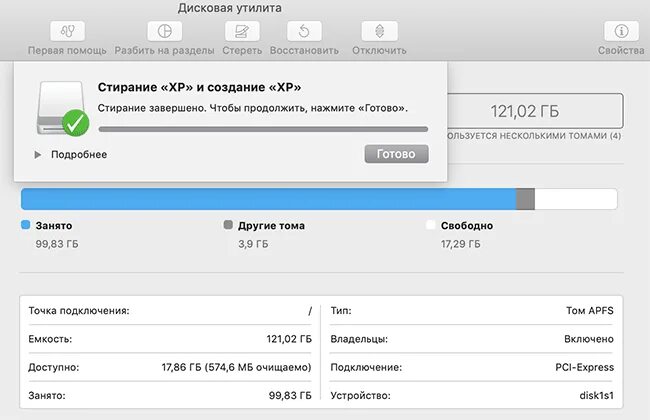
Task: Click the Дисковая утилита window title
Action: coord(230,8)
